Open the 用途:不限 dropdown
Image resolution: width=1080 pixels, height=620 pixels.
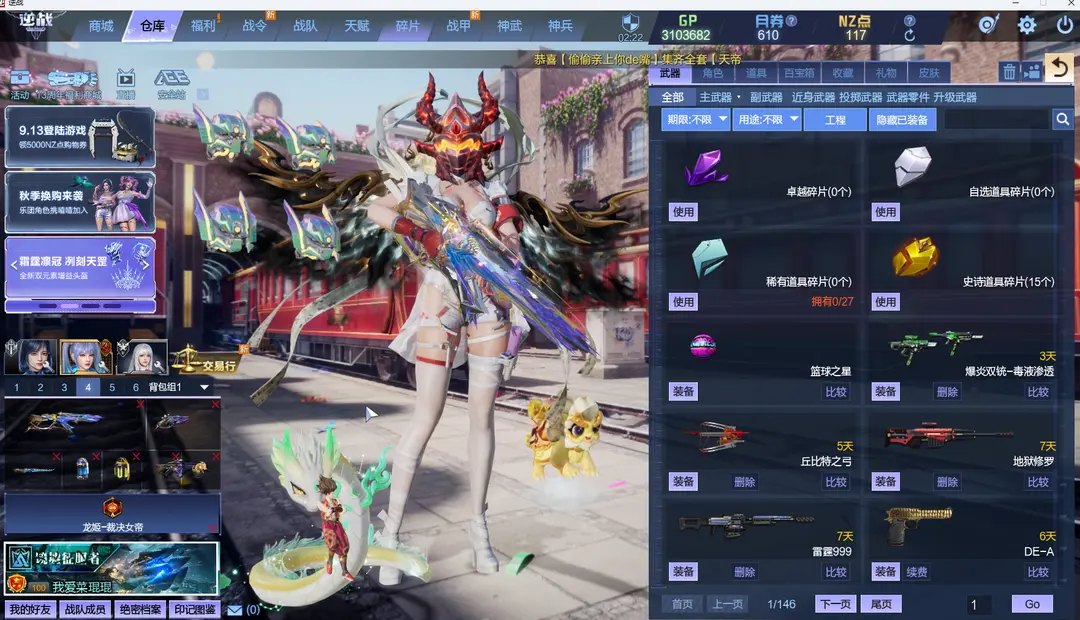pyautogui.click(x=767, y=120)
